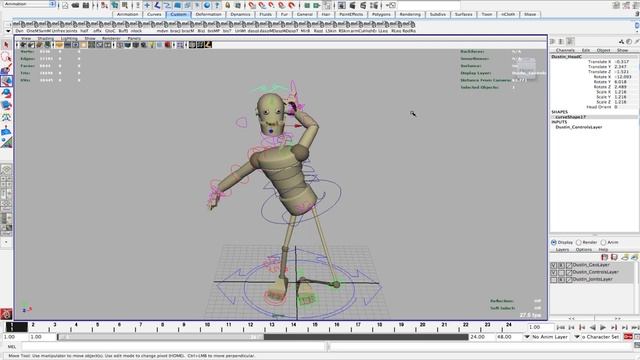Toggle the R display type of Dustin_JointsLayer
640x360 pixels.
click(561, 280)
